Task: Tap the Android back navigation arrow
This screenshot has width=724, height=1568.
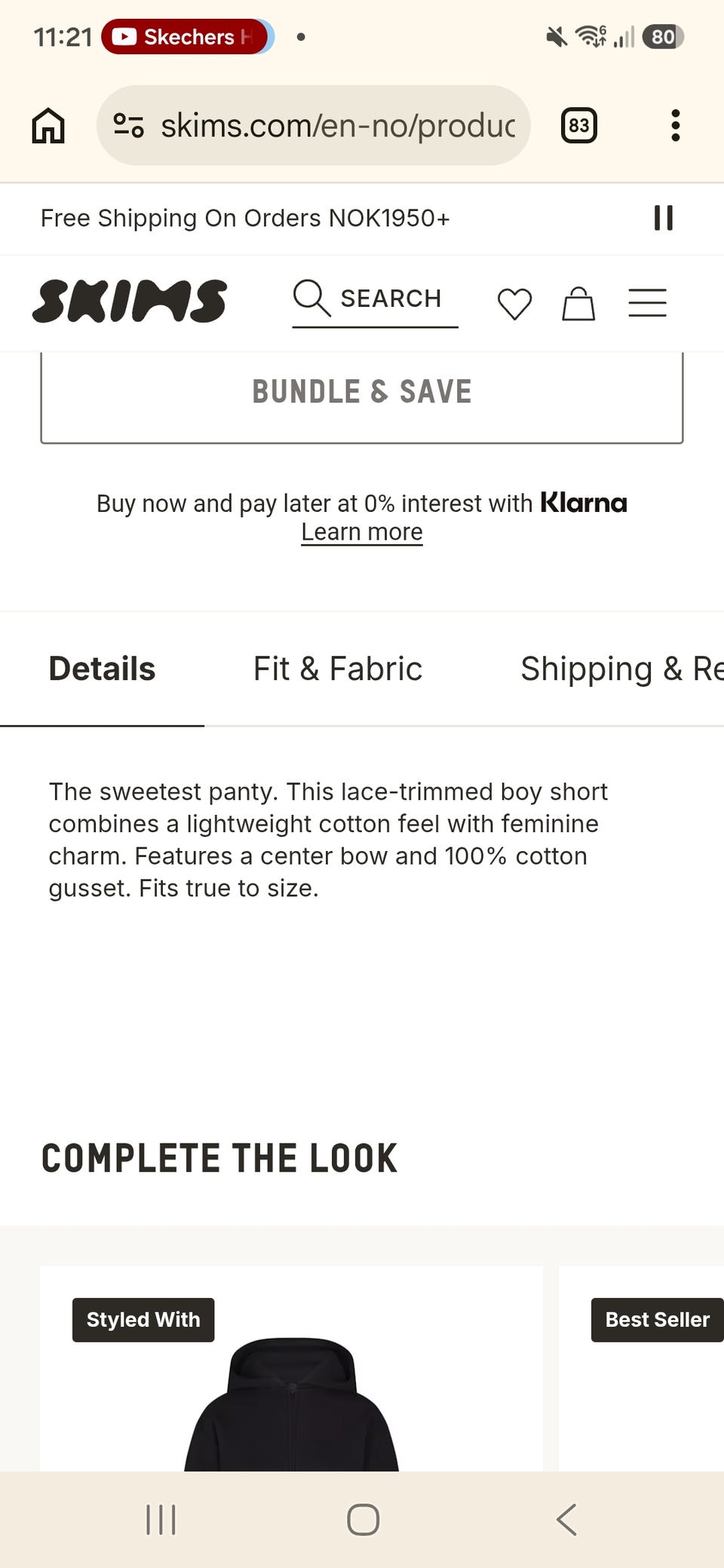Action: [567, 1519]
